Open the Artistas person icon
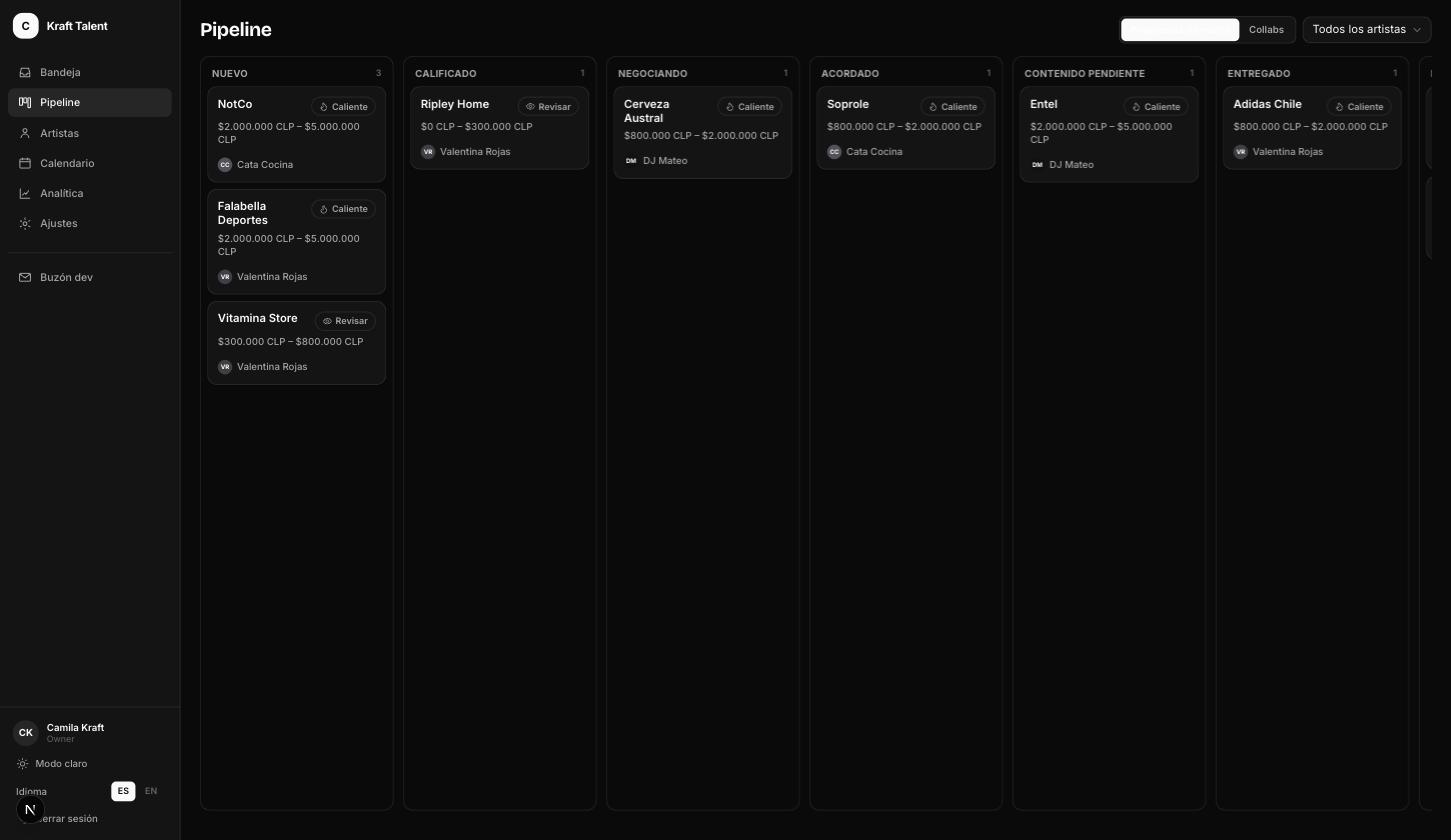Image resolution: width=1451 pixels, height=840 pixels. tap(25, 133)
